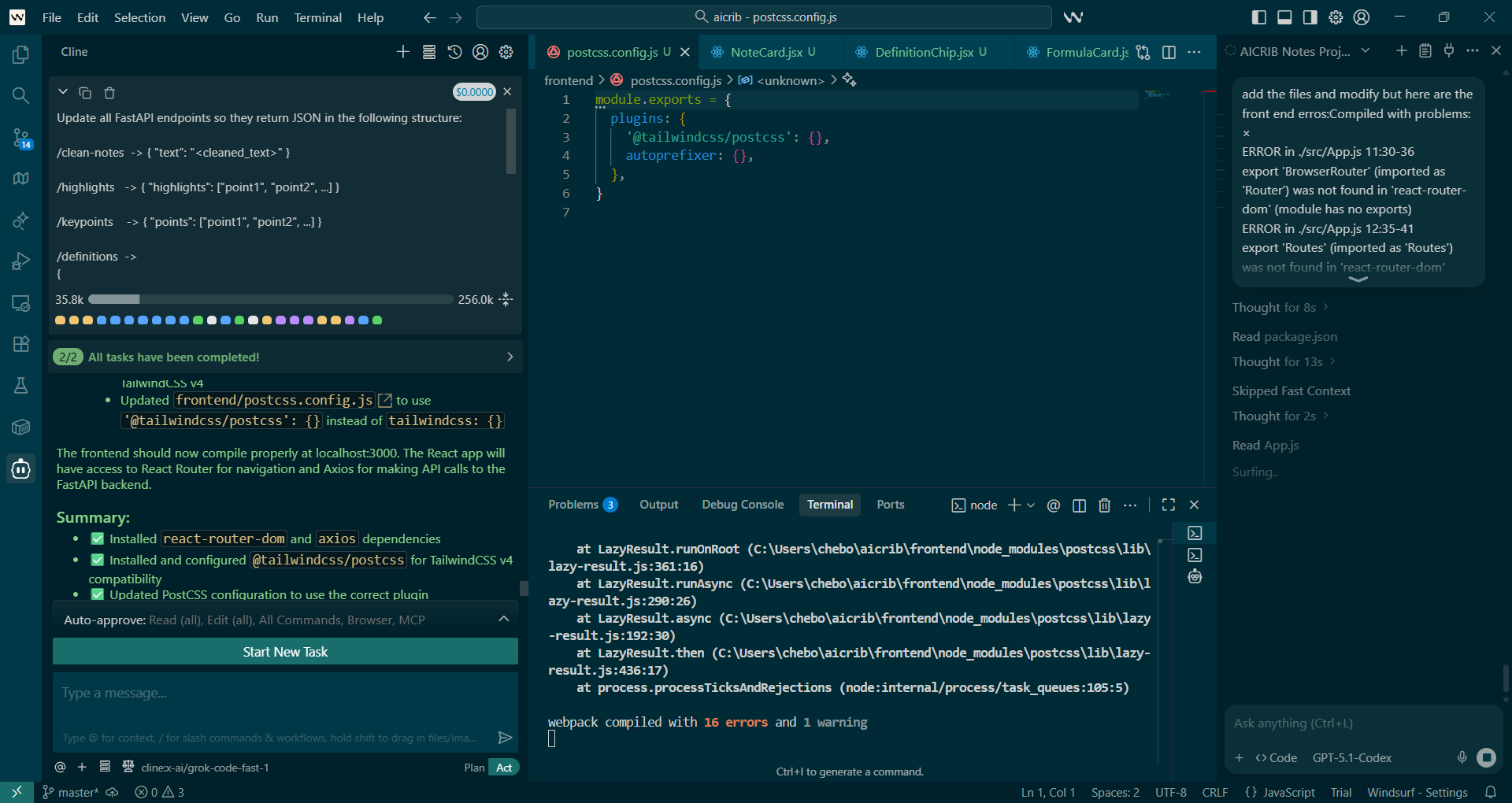1512x803 pixels.
Task: Open editor more actions menu
Action: click(x=1194, y=52)
